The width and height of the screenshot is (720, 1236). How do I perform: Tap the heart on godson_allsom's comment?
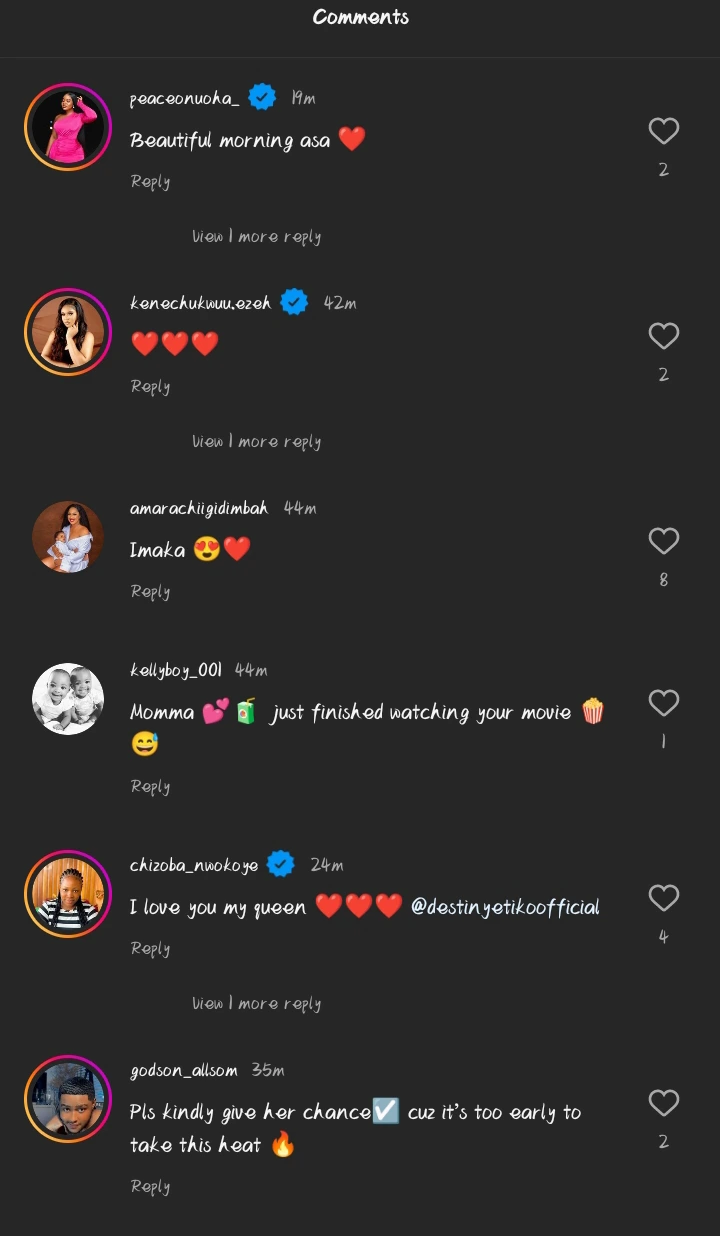click(664, 1103)
